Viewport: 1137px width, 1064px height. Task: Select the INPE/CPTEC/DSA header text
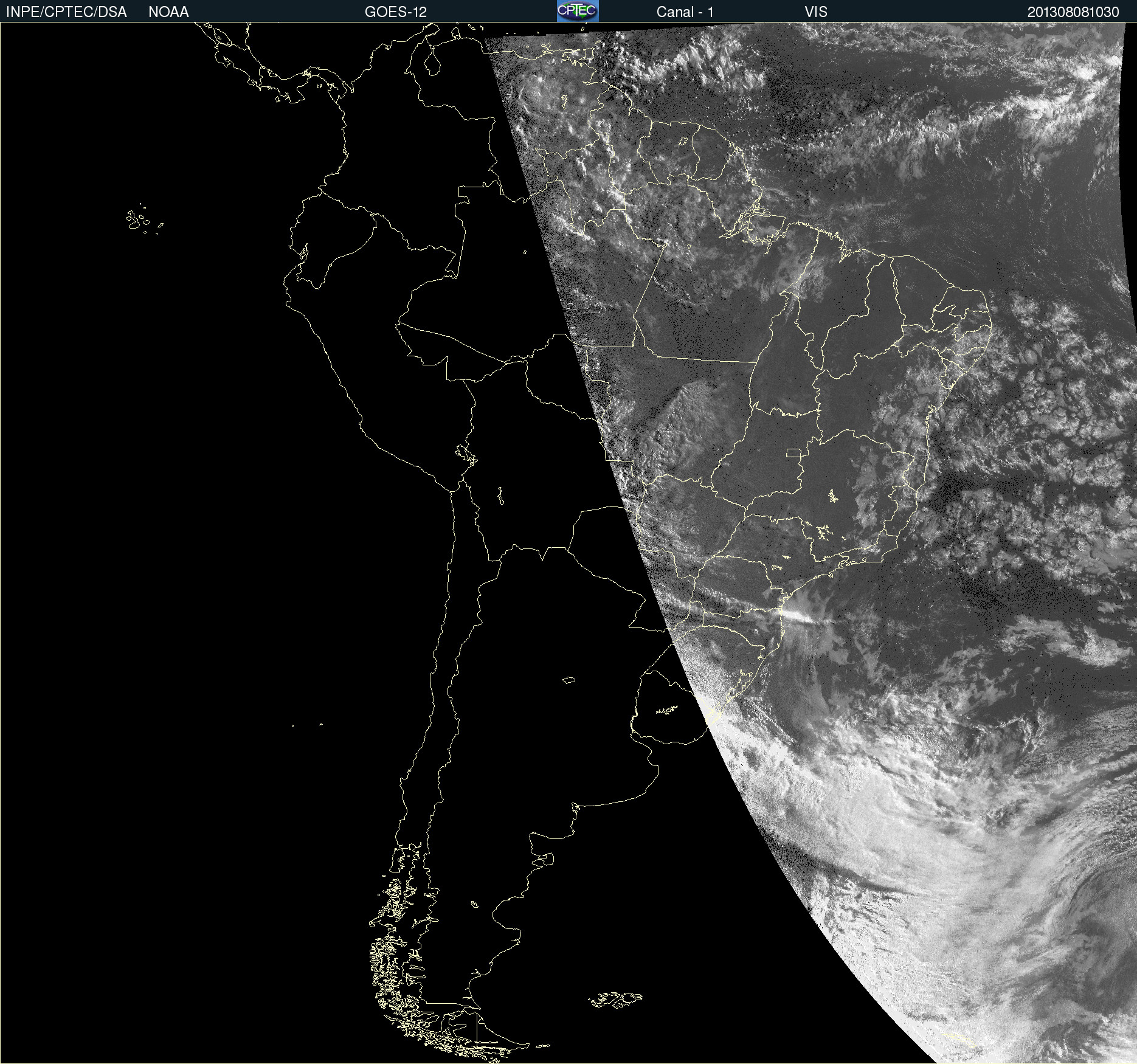coord(66,12)
